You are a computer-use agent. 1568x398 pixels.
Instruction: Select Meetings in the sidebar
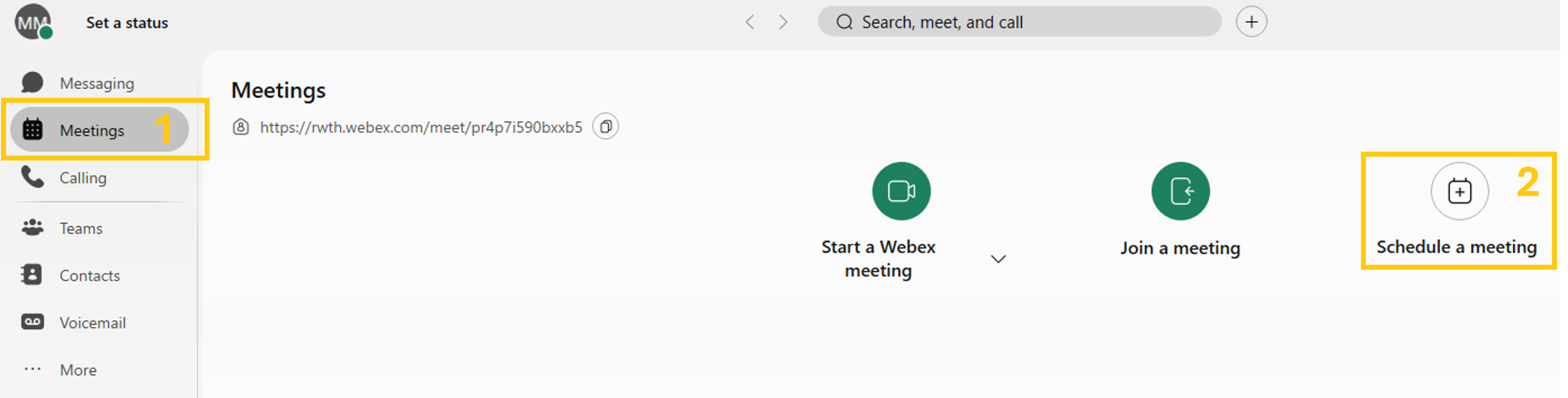(92, 130)
